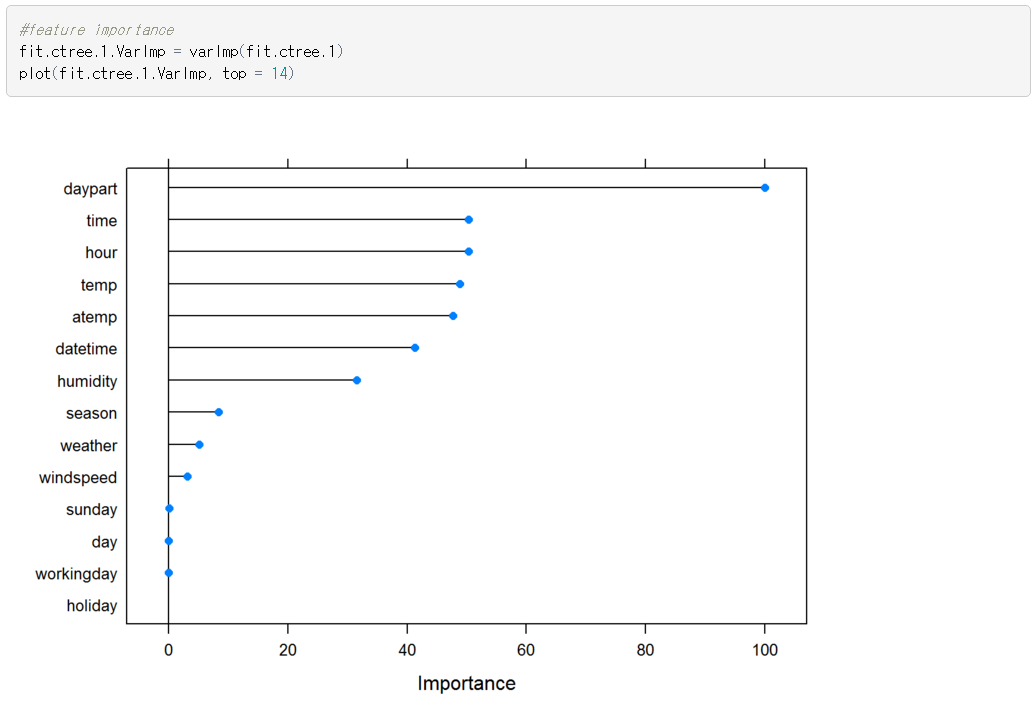The width and height of the screenshot is (1034, 710).
Task: Click the blue dot for time
Action: click(468, 220)
